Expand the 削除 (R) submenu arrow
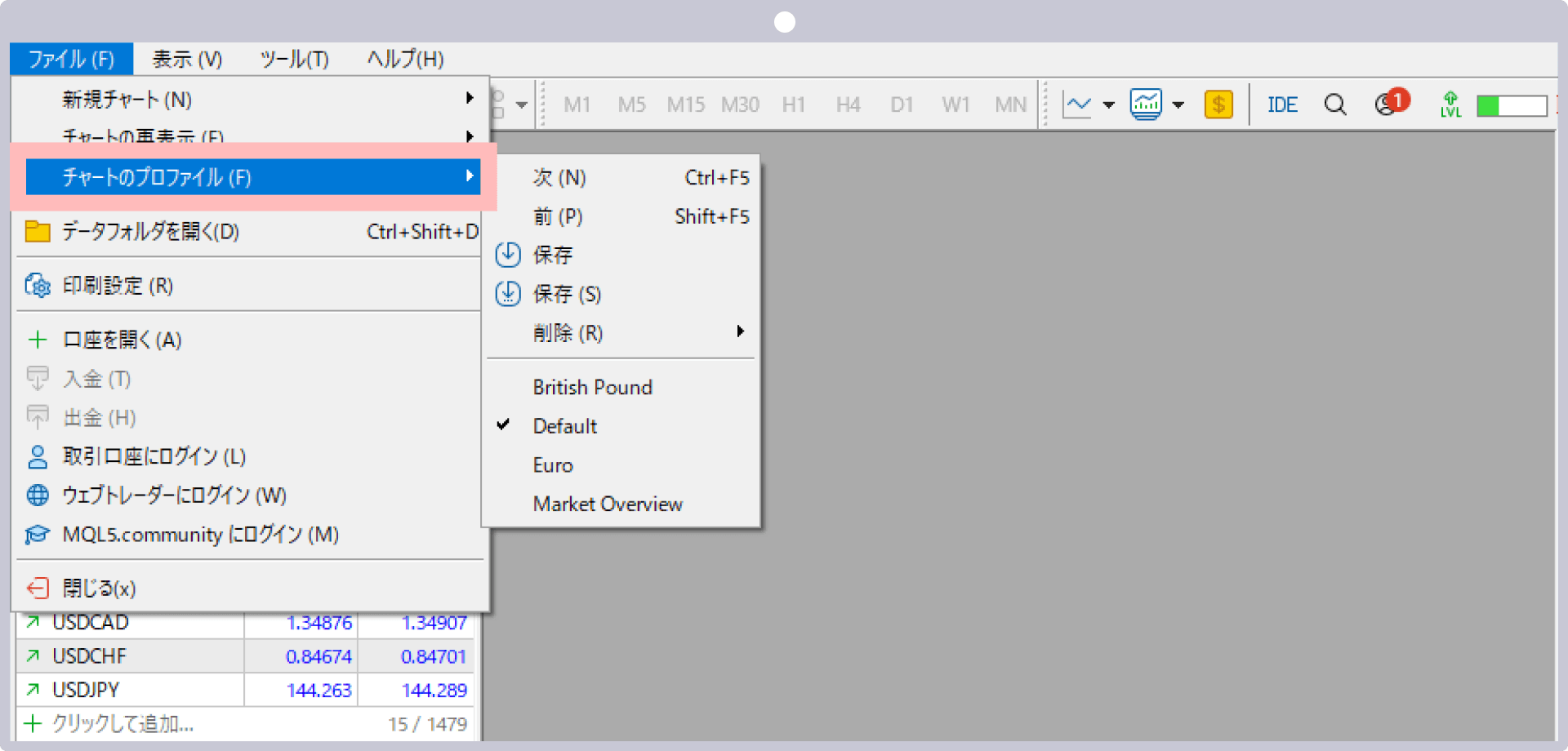1568x751 pixels. coord(740,331)
